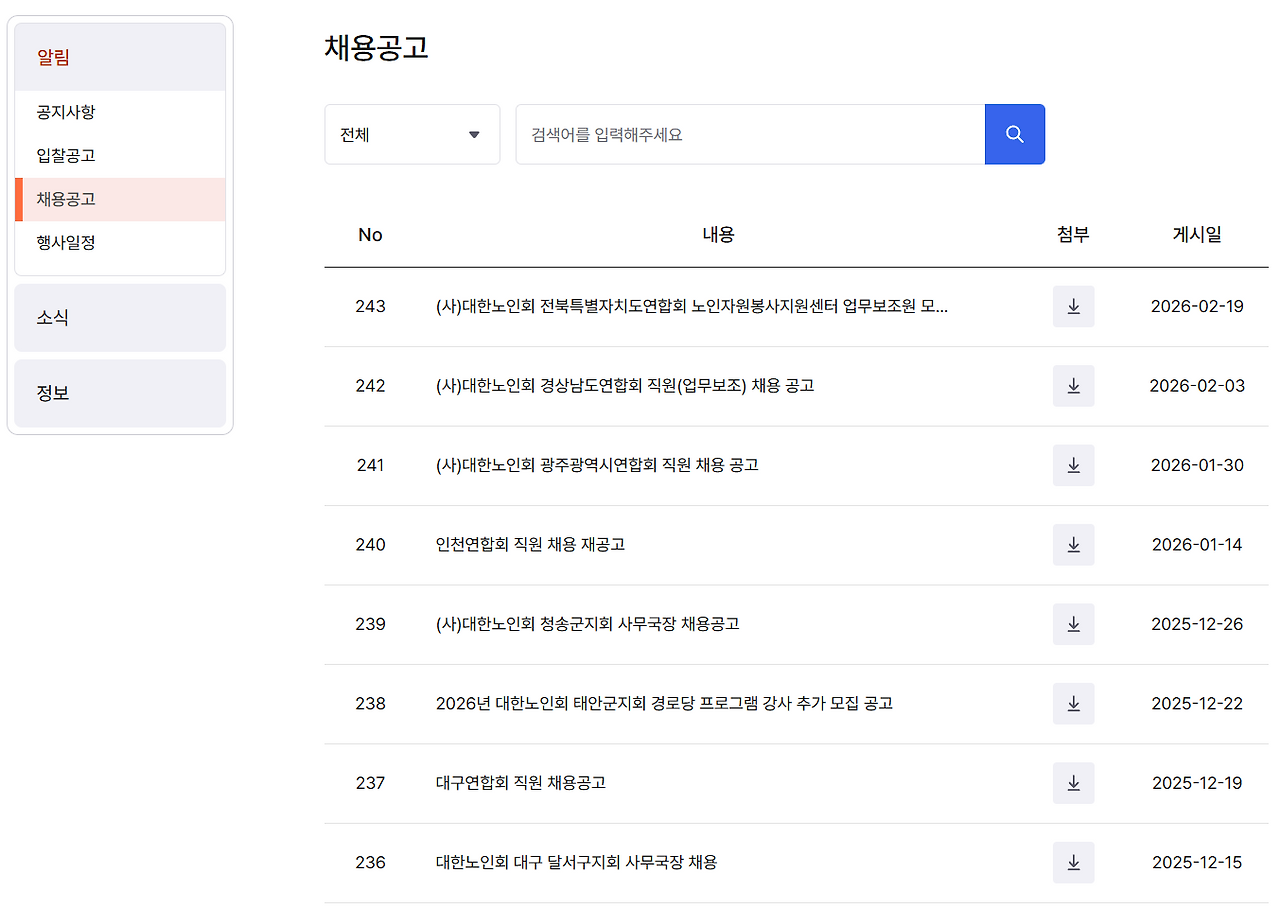
Task: Click the date 2026-02-03
Action: (x=1197, y=386)
